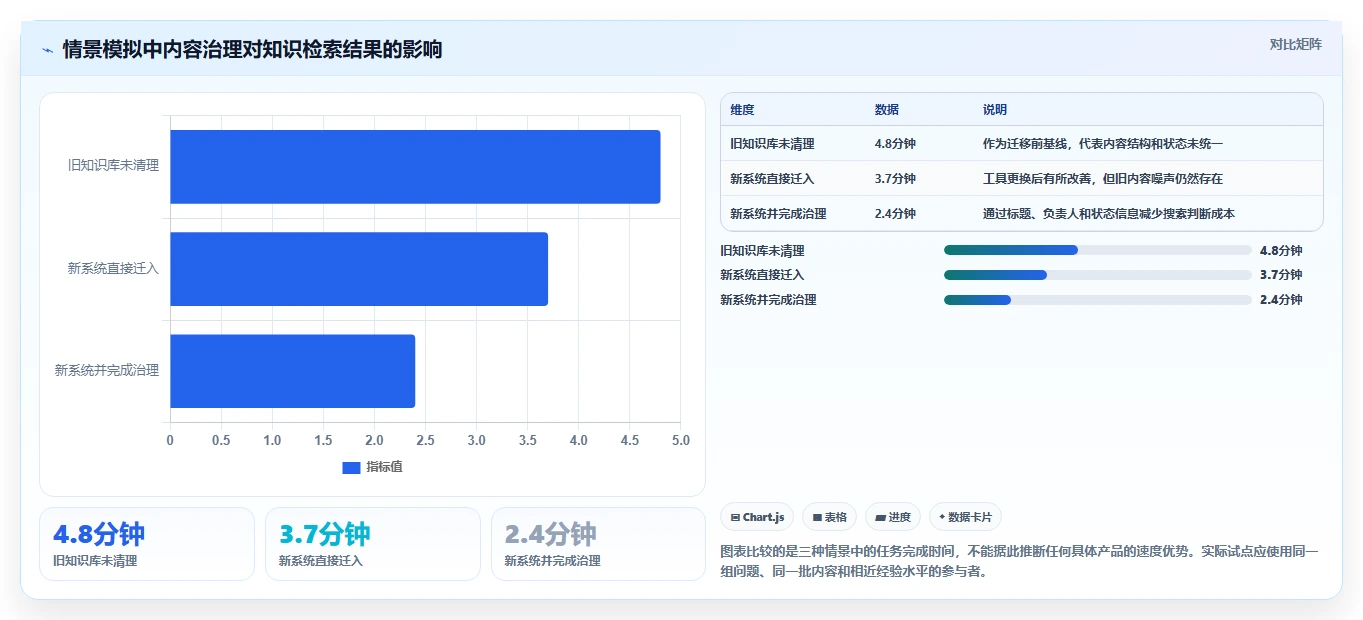Click the 3.7分钟 value beside progress bar
The image size is (1363, 620).
(x=1281, y=275)
